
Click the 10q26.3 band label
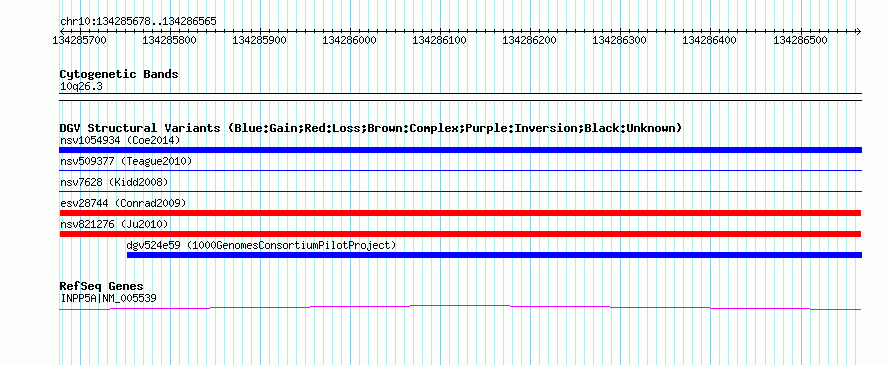[81, 87]
